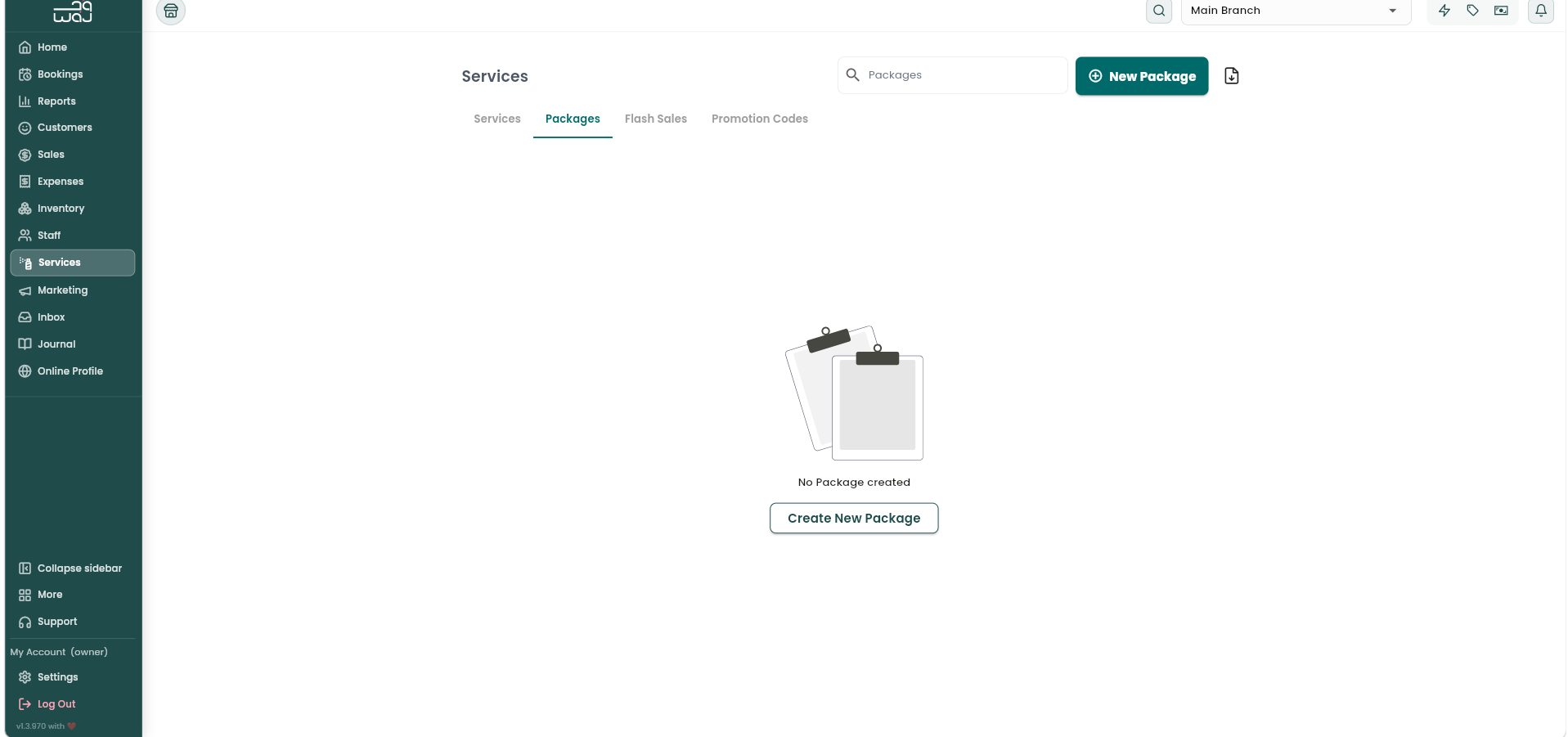
Task: Collapse the sidebar
Action: click(72, 568)
